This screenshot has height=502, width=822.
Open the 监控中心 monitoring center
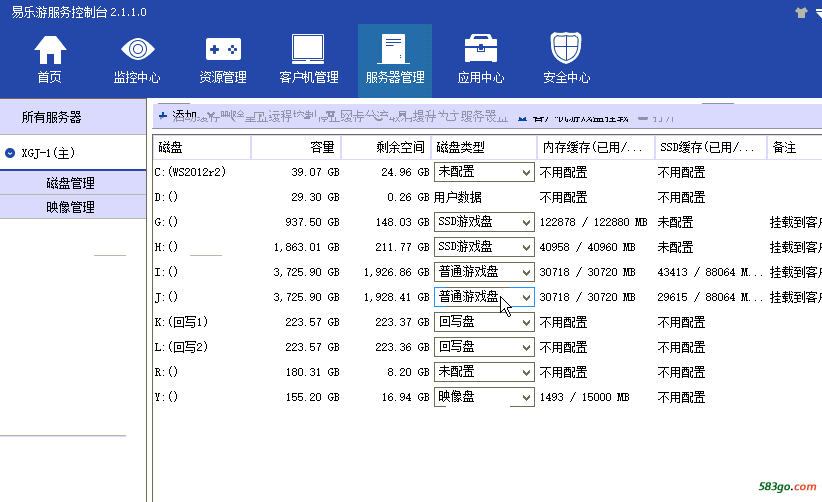[x=137, y=59]
